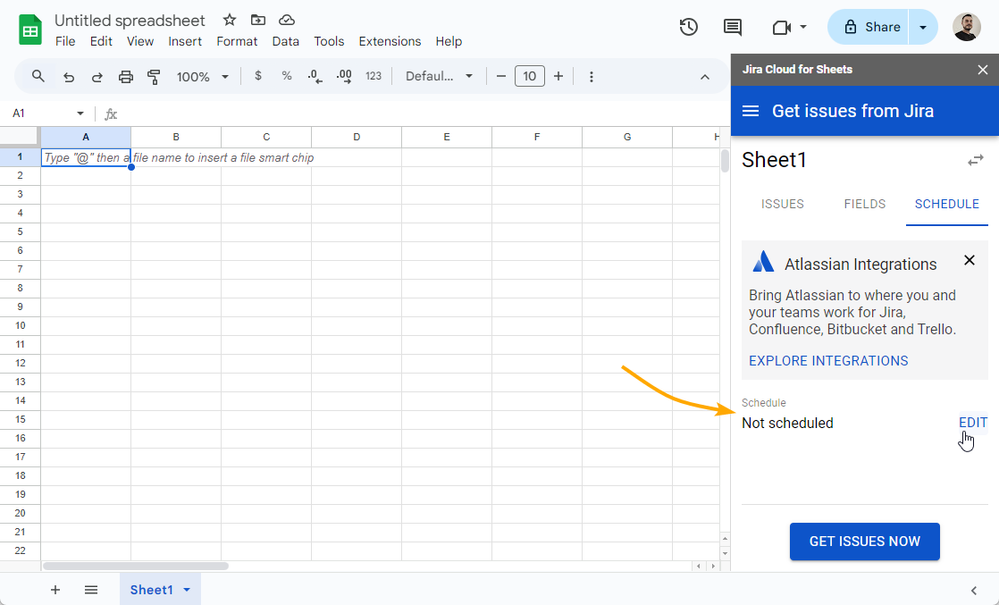Open zoom level 100% dropdown
This screenshot has width=999, height=605.
203,77
